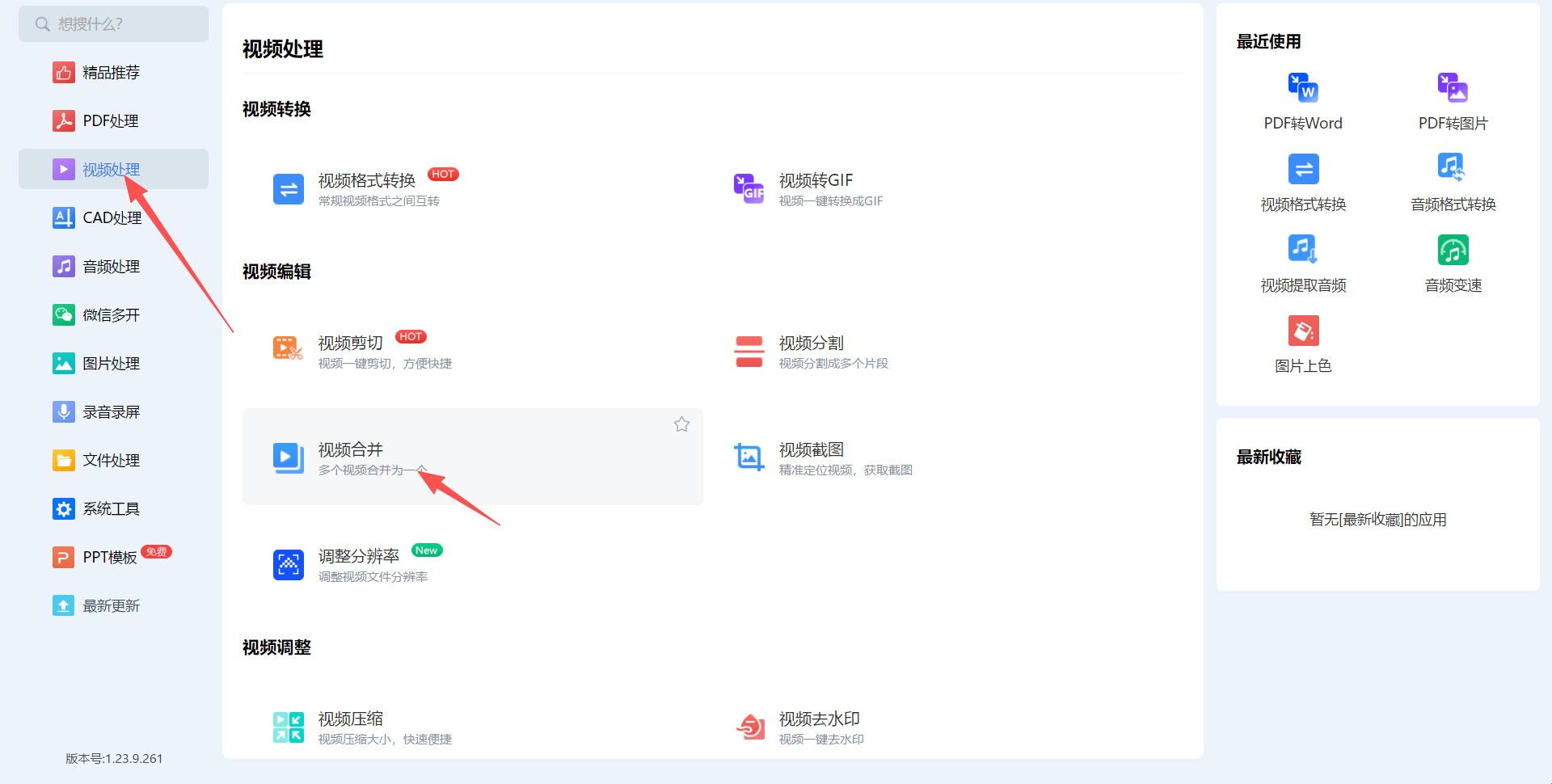
Task: Switch to 微信多开 category
Action: click(x=111, y=315)
